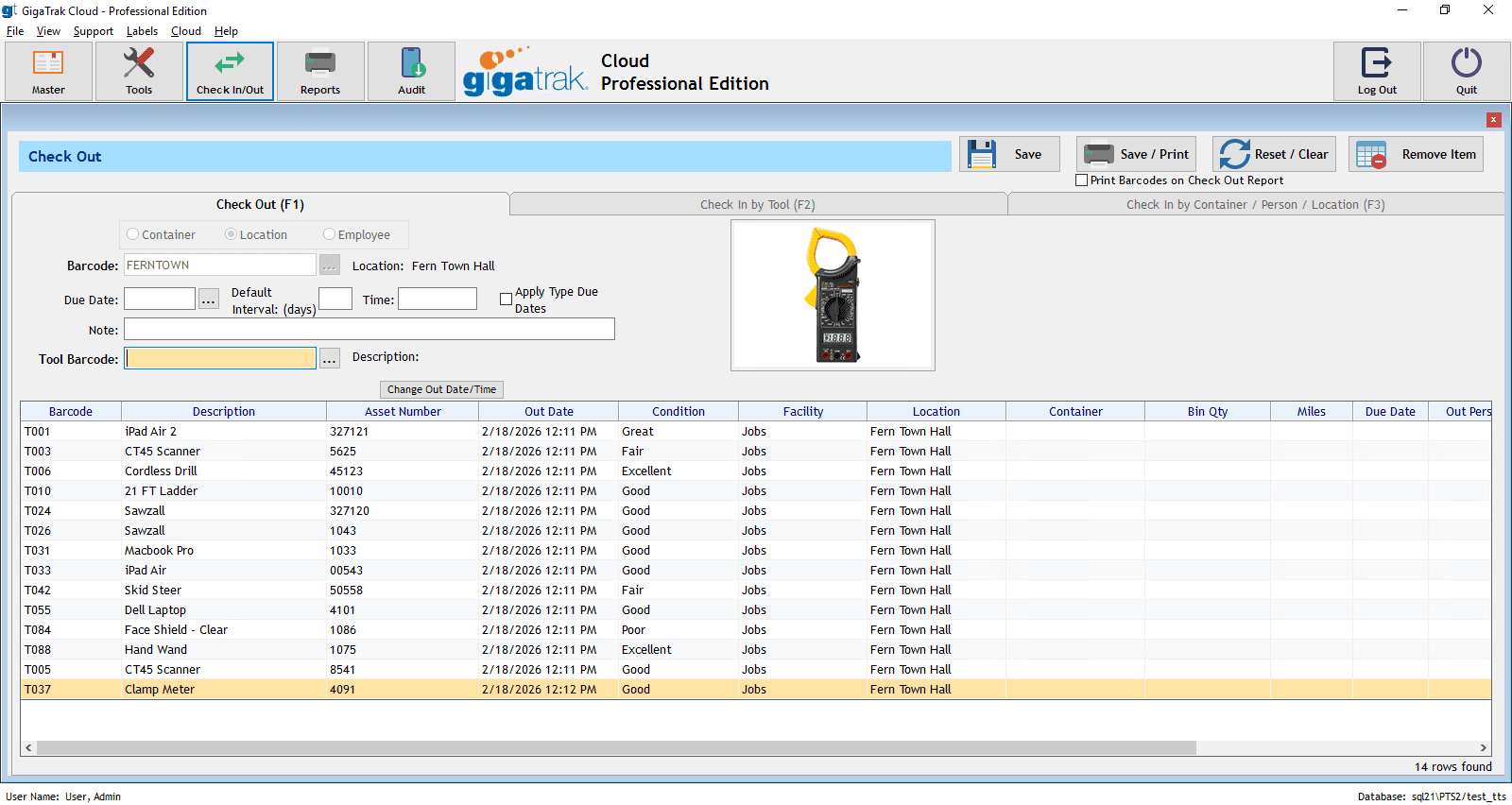Enable Print Barcodes on Check Out Report
1512x805 pixels.
(x=1082, y=180)
